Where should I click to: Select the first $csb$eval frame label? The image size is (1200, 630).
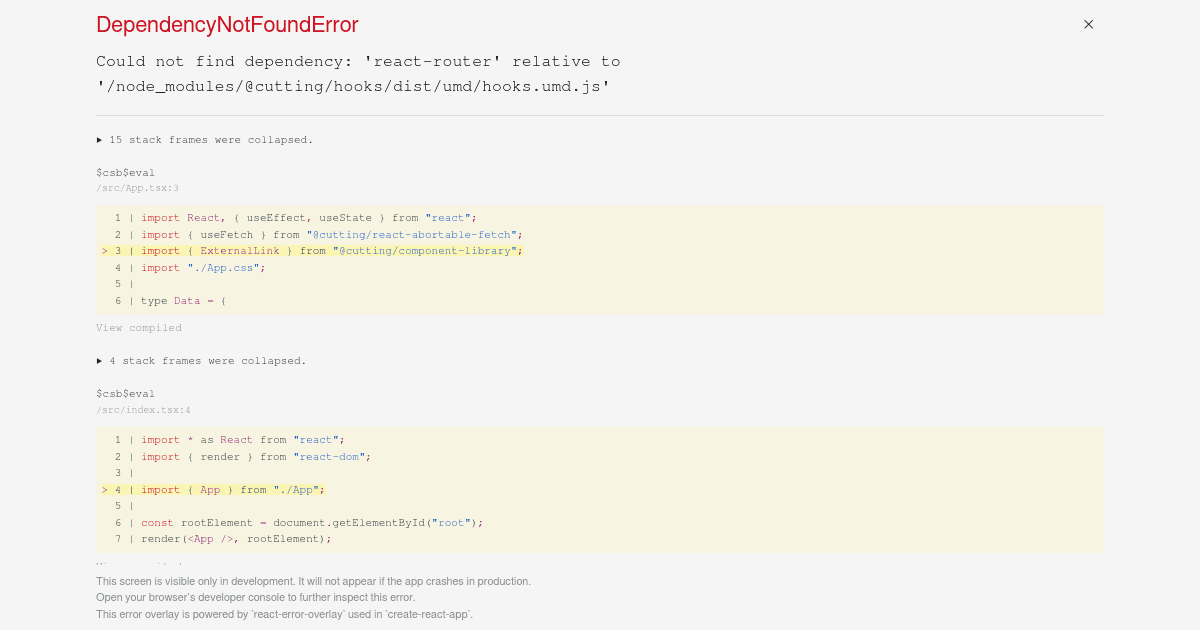(125, 172)
